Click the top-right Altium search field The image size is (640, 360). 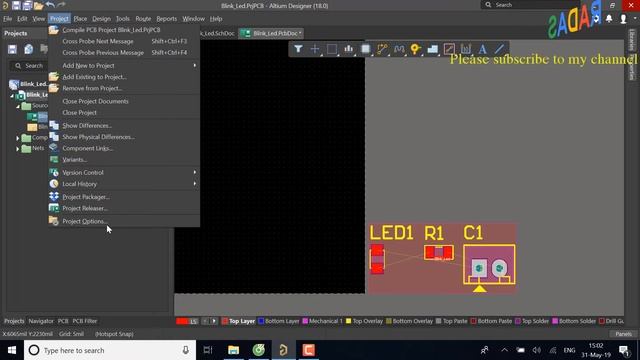(x=530, y=5)
